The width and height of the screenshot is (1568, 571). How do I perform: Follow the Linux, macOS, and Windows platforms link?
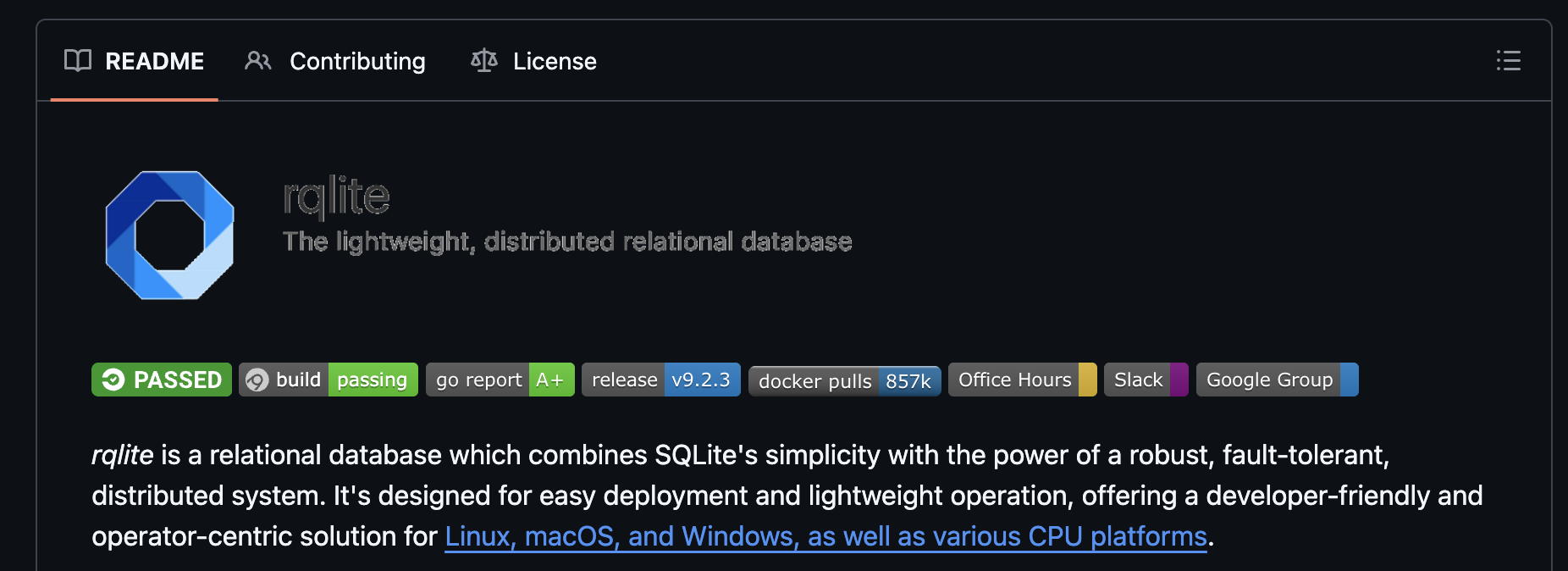click(825, 536)
